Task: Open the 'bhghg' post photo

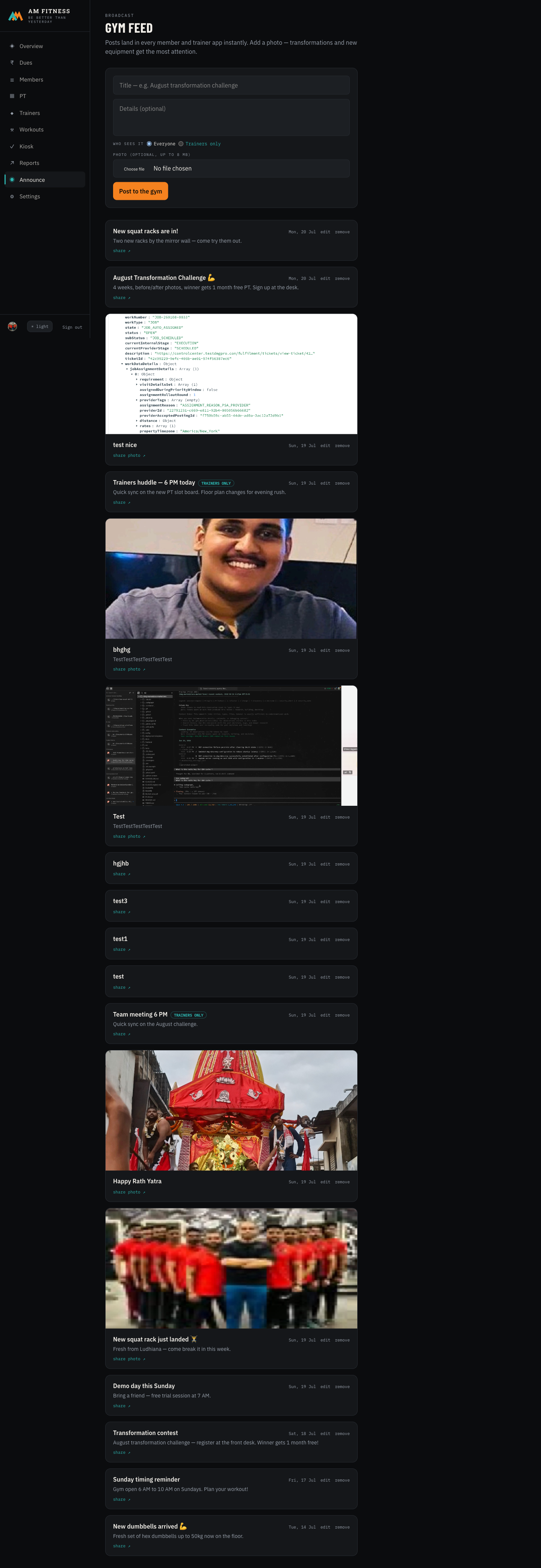Action: point(231,578)
